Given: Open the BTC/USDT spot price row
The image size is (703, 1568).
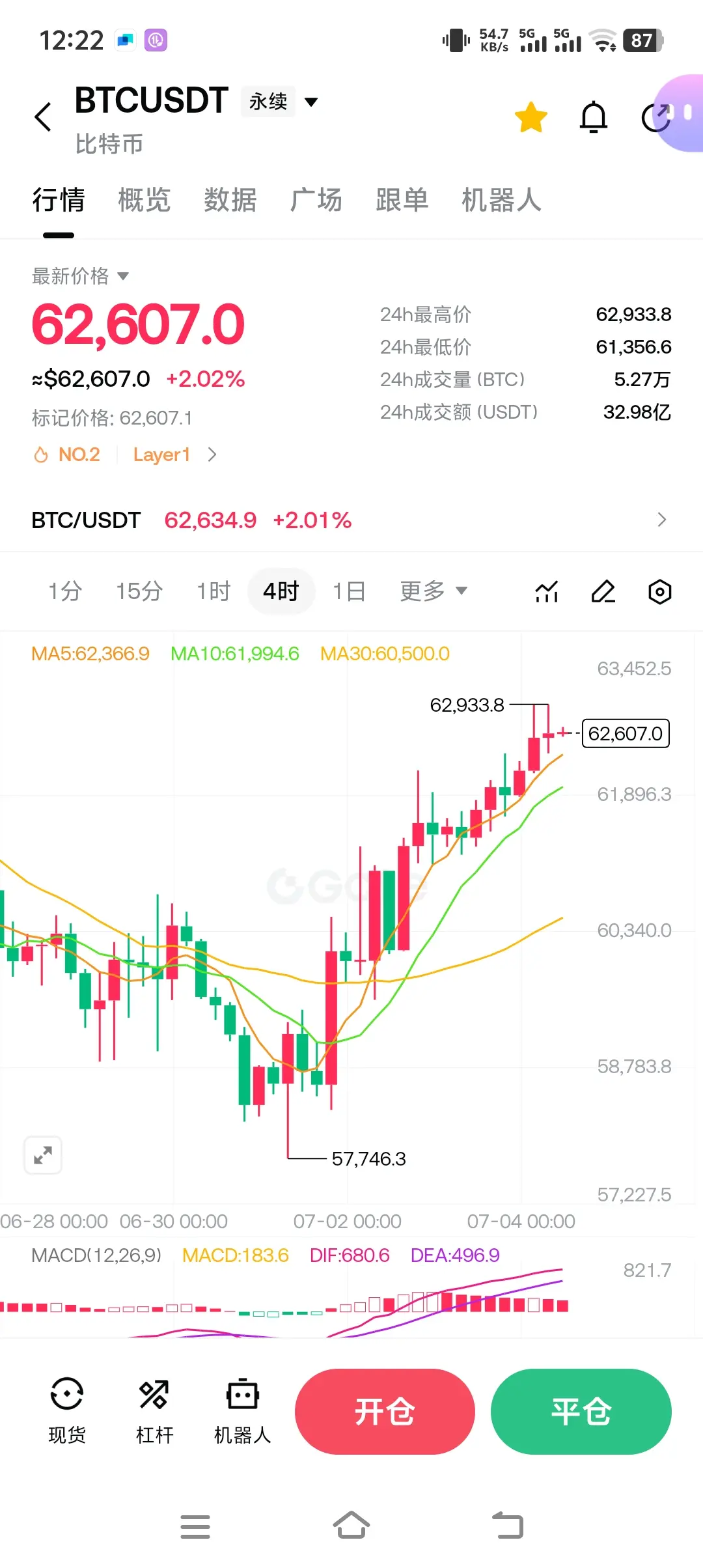Looking at the screenshot, I should coord(351,520).
